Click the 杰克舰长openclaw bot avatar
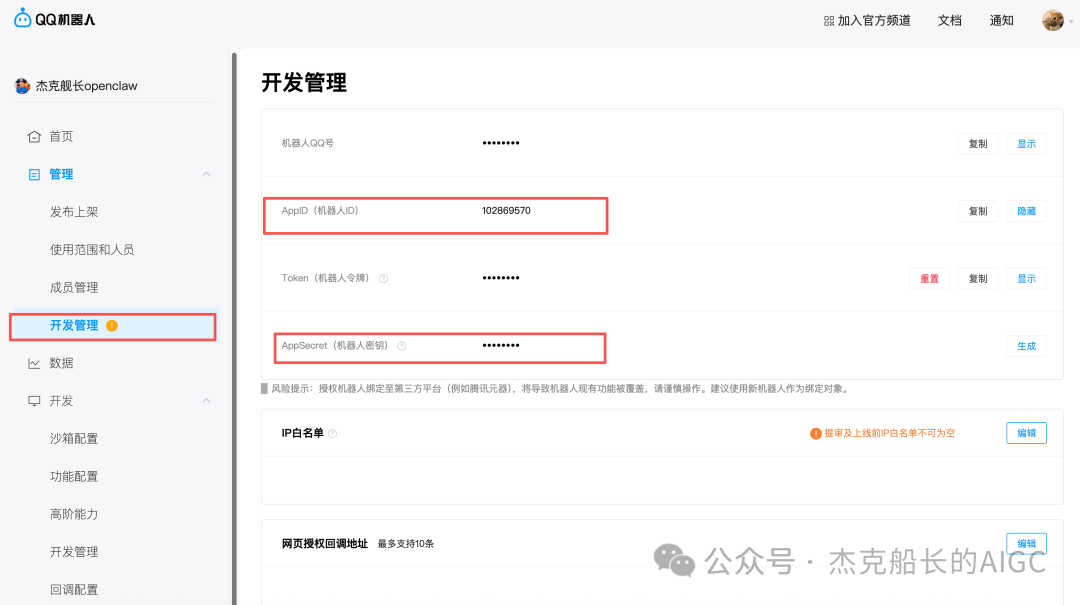The height and width of the screenshot is (605, 1080). pyautogui.click(x=23, y=86)
